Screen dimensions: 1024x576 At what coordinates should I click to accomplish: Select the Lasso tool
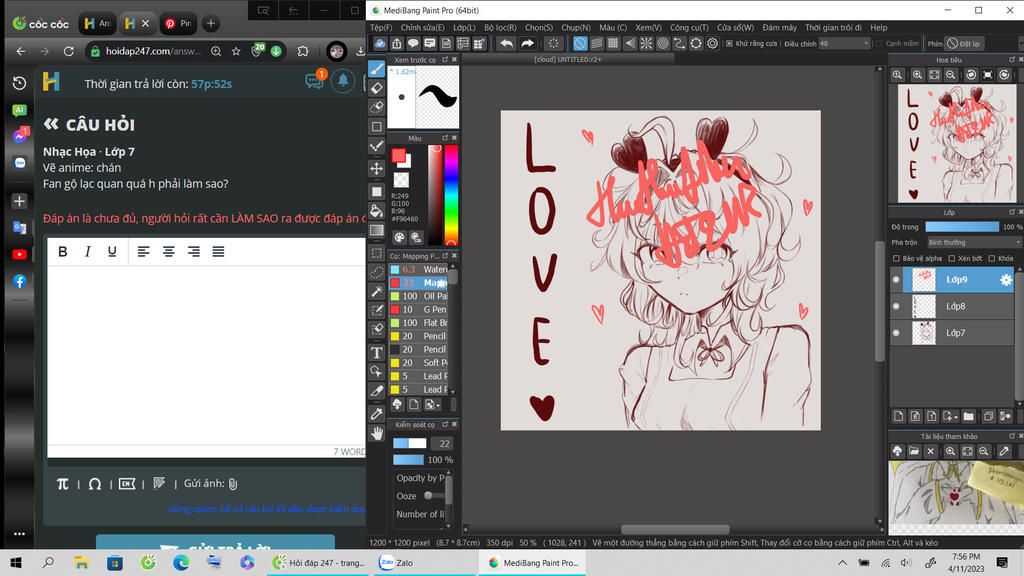click(x=377, y=272)
